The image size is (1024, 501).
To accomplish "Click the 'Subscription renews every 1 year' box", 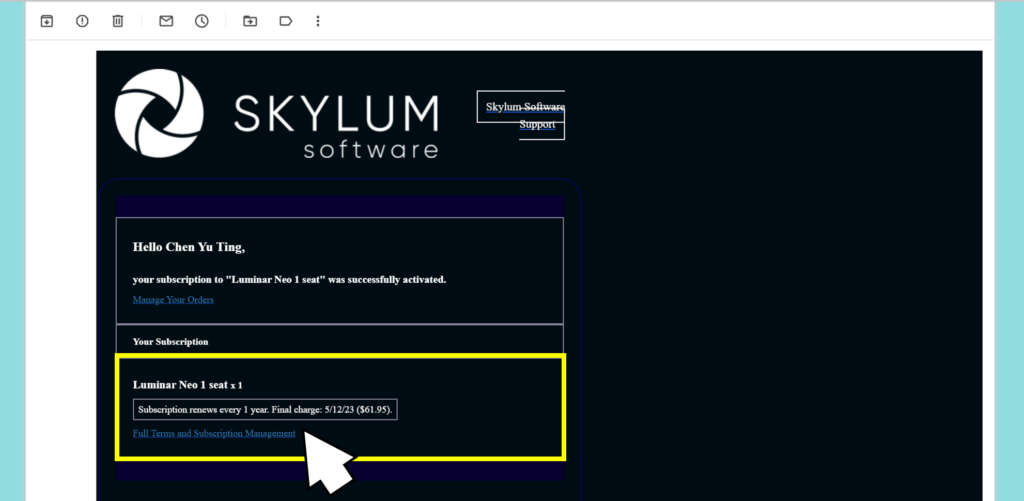I will (x=265, y=410).
